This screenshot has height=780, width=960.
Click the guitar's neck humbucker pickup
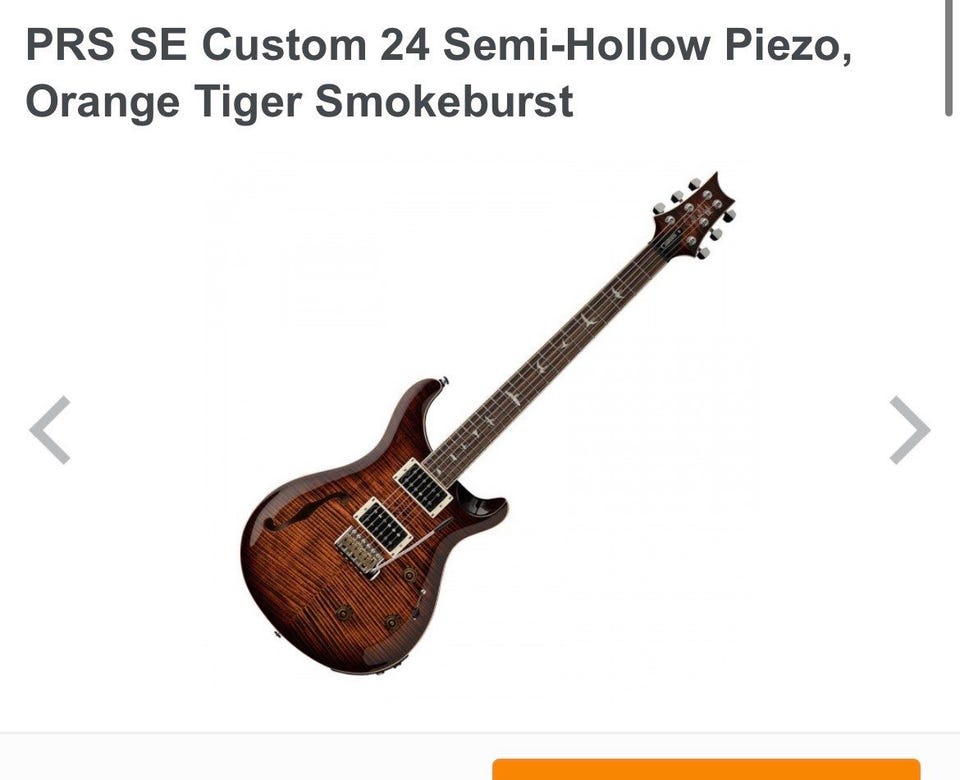click(424, 487)
